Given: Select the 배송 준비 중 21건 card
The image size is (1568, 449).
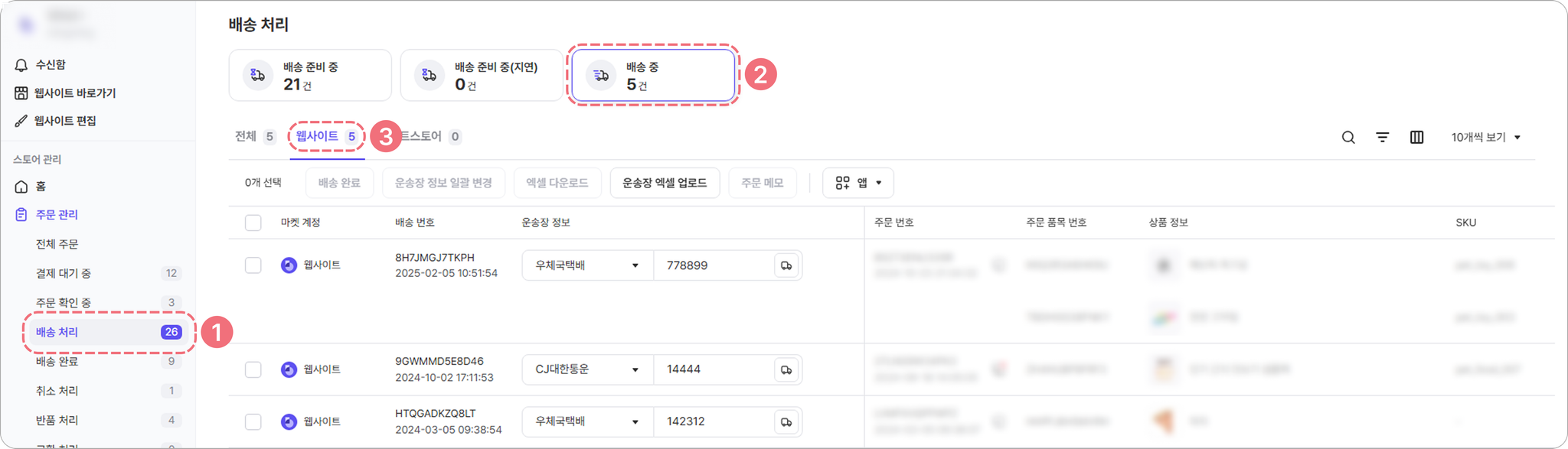Looking at the screenshot, I should (x=310, y=75).
